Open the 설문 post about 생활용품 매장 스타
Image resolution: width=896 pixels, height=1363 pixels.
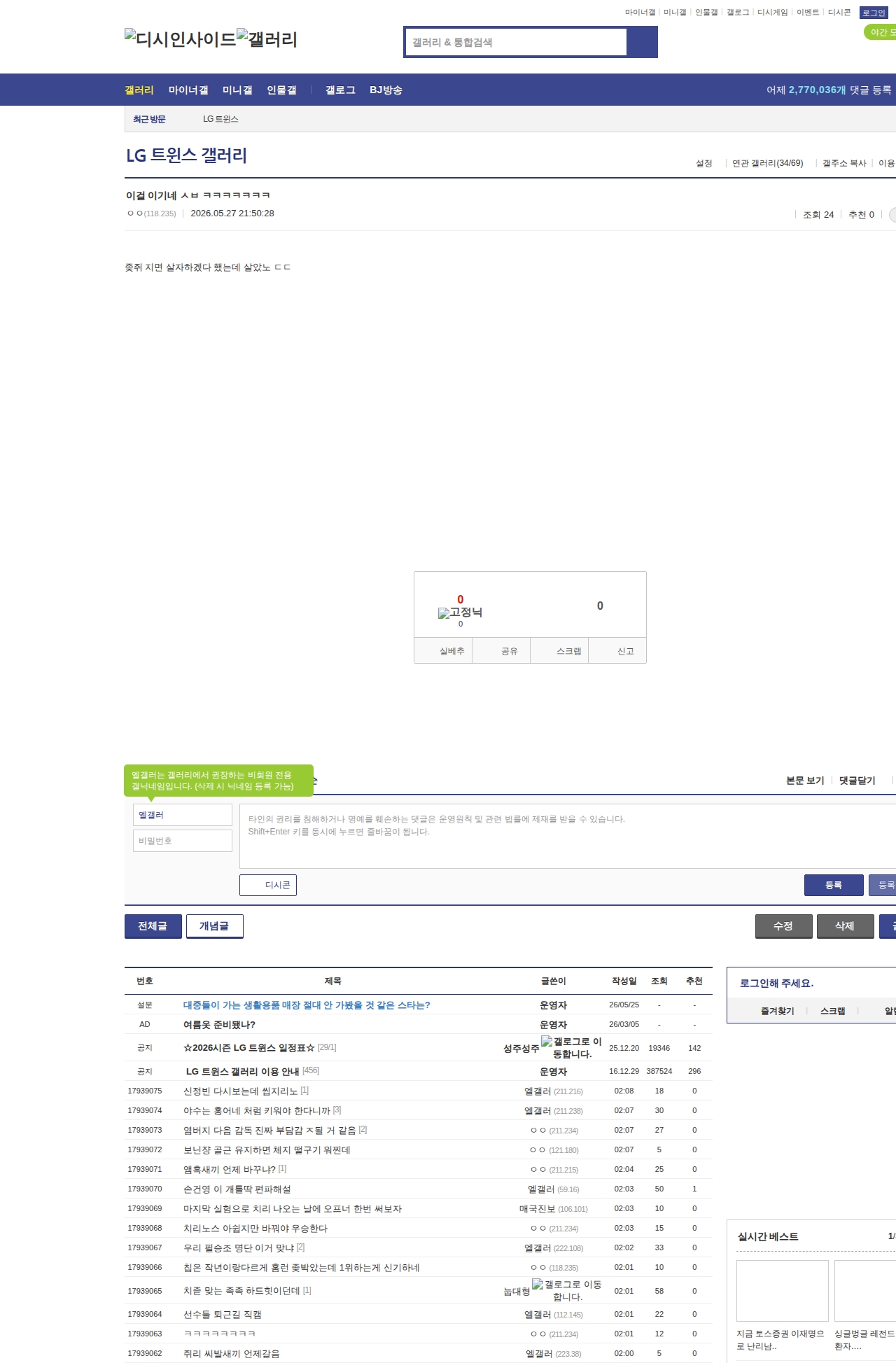click(307, 1005)
